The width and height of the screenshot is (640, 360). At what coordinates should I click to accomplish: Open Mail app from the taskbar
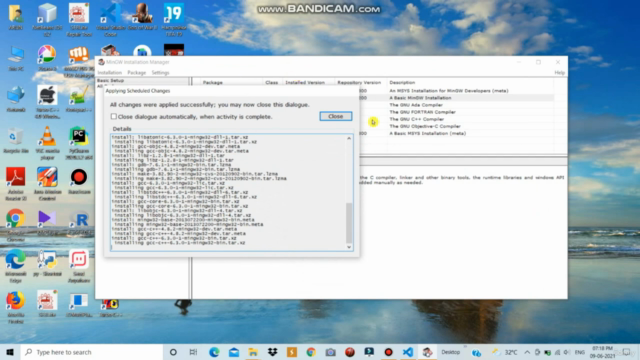pyautogui.click(x=233, y=352)
